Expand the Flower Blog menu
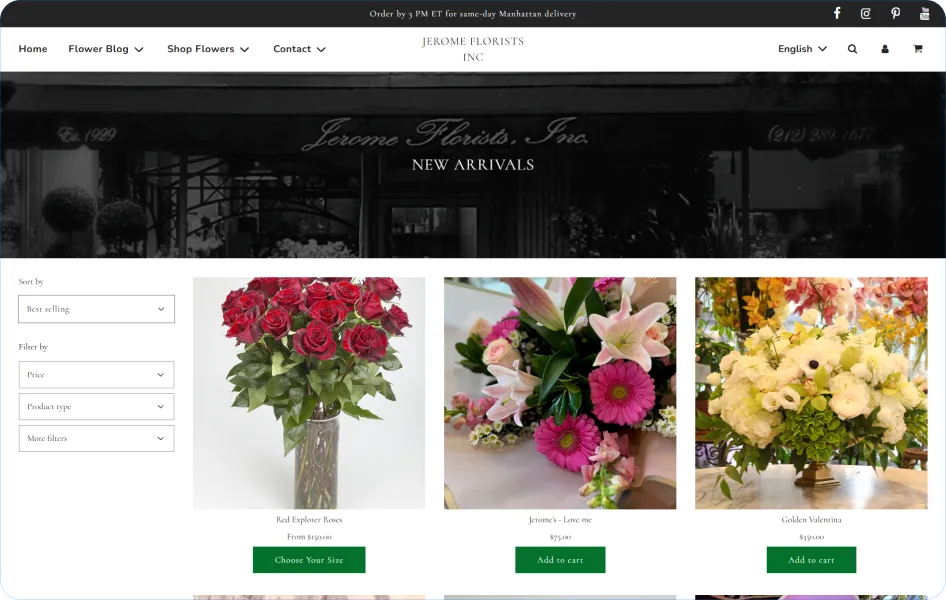 (x=106, y=49)
